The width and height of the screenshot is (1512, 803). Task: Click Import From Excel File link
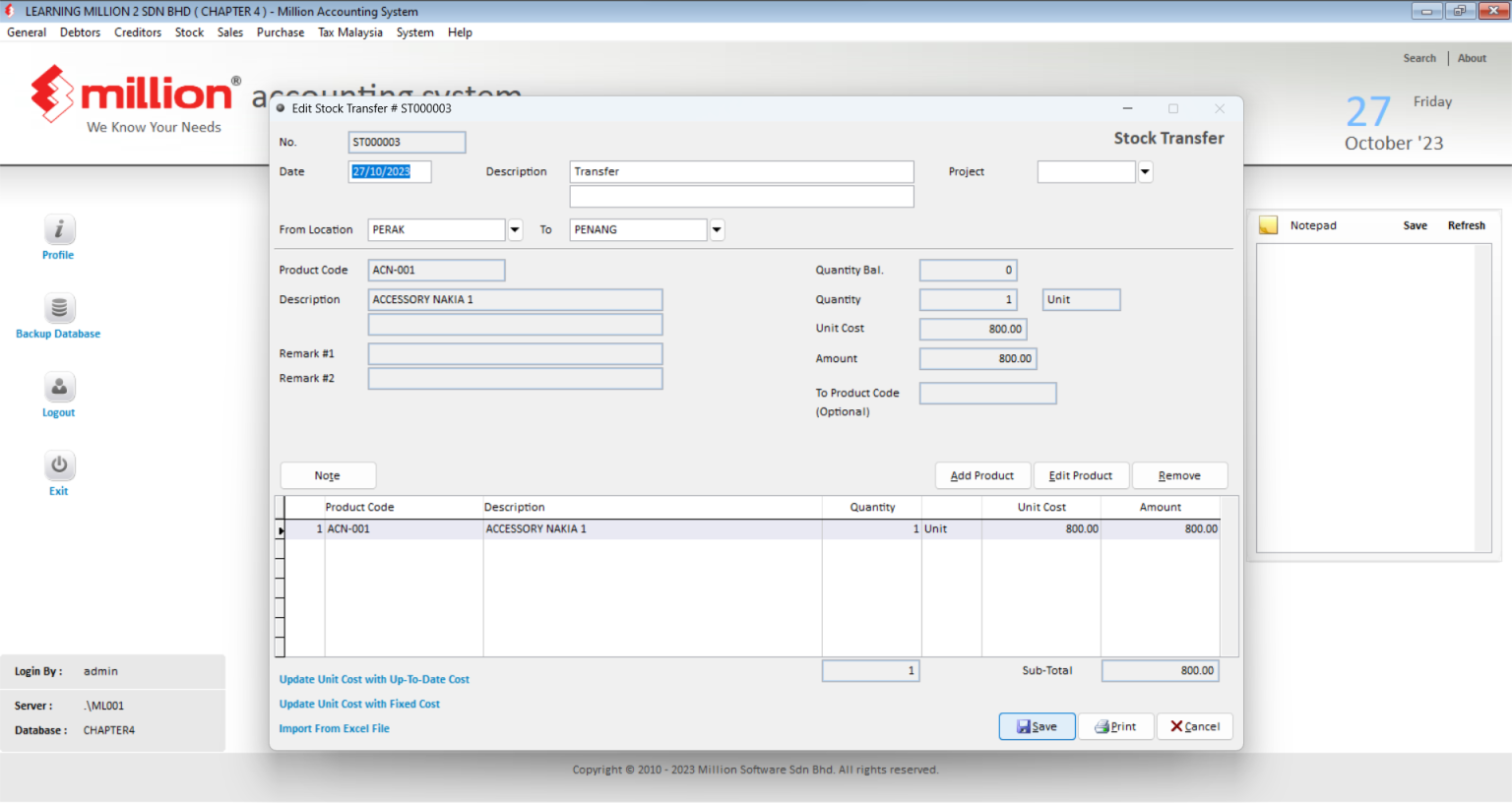point(334,728)
